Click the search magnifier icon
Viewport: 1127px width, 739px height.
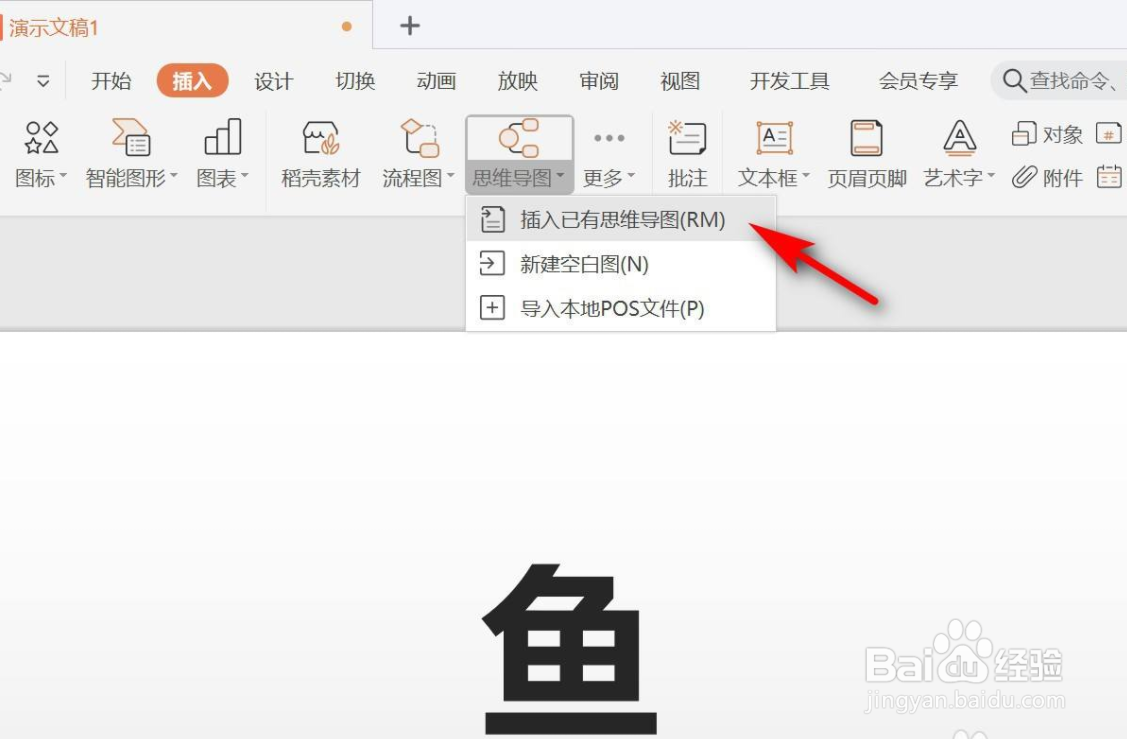1013,81
